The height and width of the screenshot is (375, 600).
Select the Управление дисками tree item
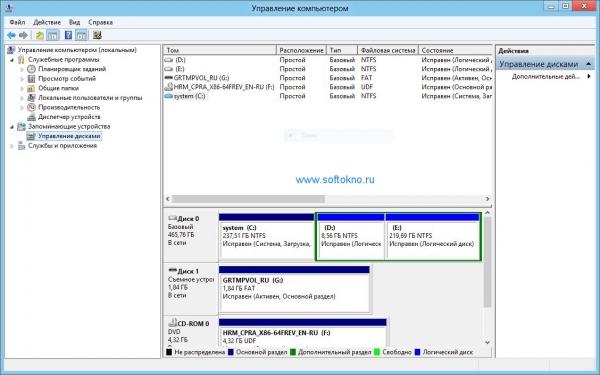69,136
